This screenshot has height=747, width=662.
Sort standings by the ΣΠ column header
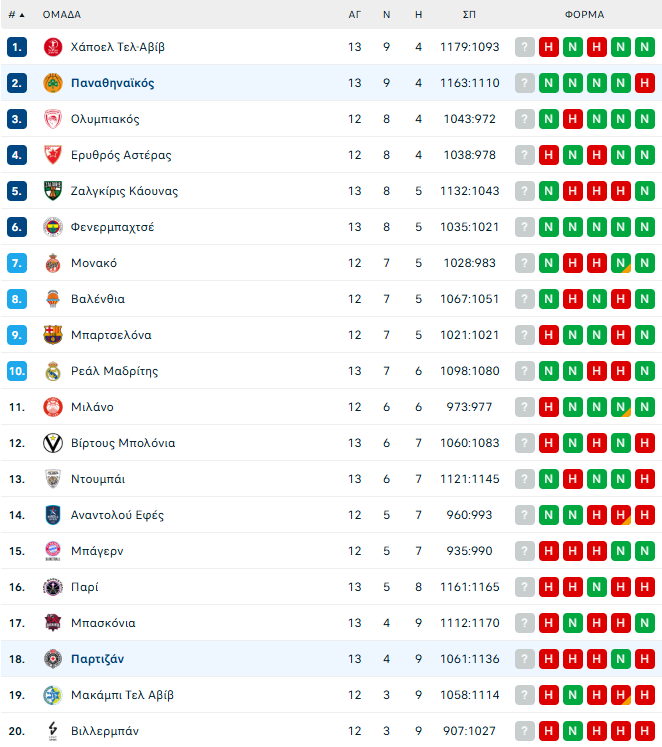pyautogui.click(x=469, y=15)
